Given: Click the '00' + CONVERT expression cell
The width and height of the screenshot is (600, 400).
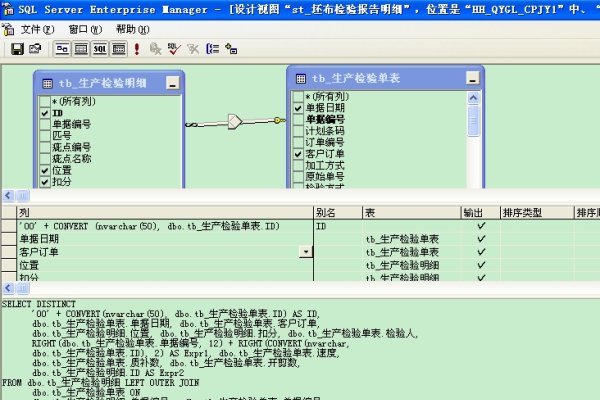Looking at the screenshot, I should 165,226.
